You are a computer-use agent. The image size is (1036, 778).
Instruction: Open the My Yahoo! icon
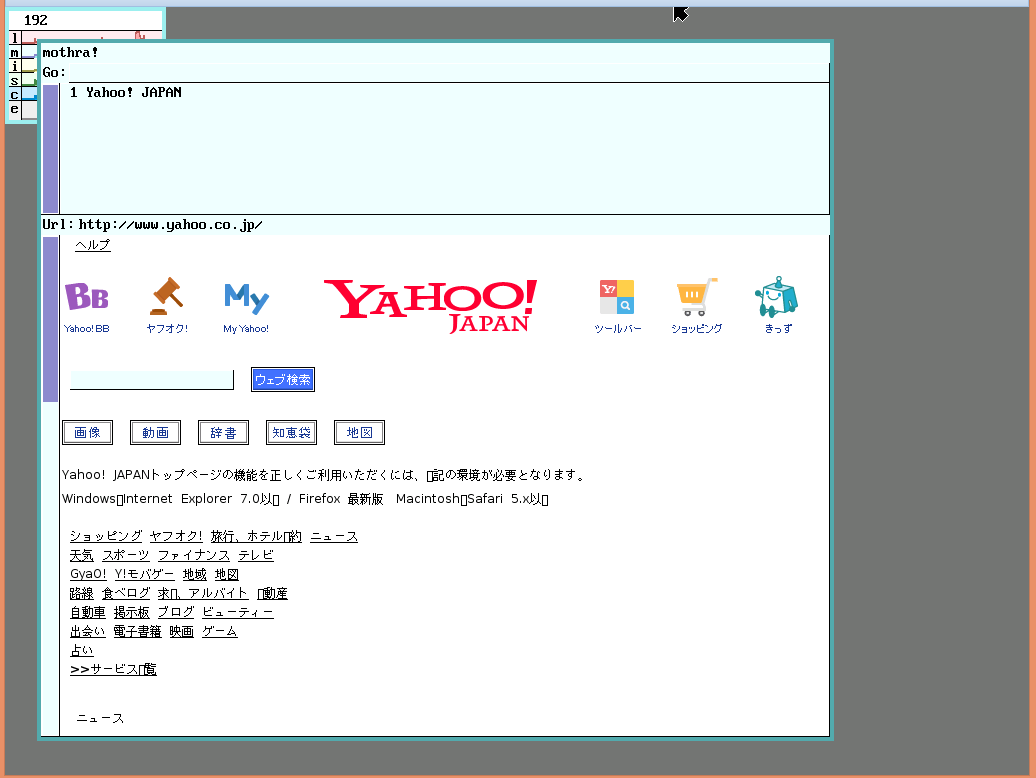point(246,307)
